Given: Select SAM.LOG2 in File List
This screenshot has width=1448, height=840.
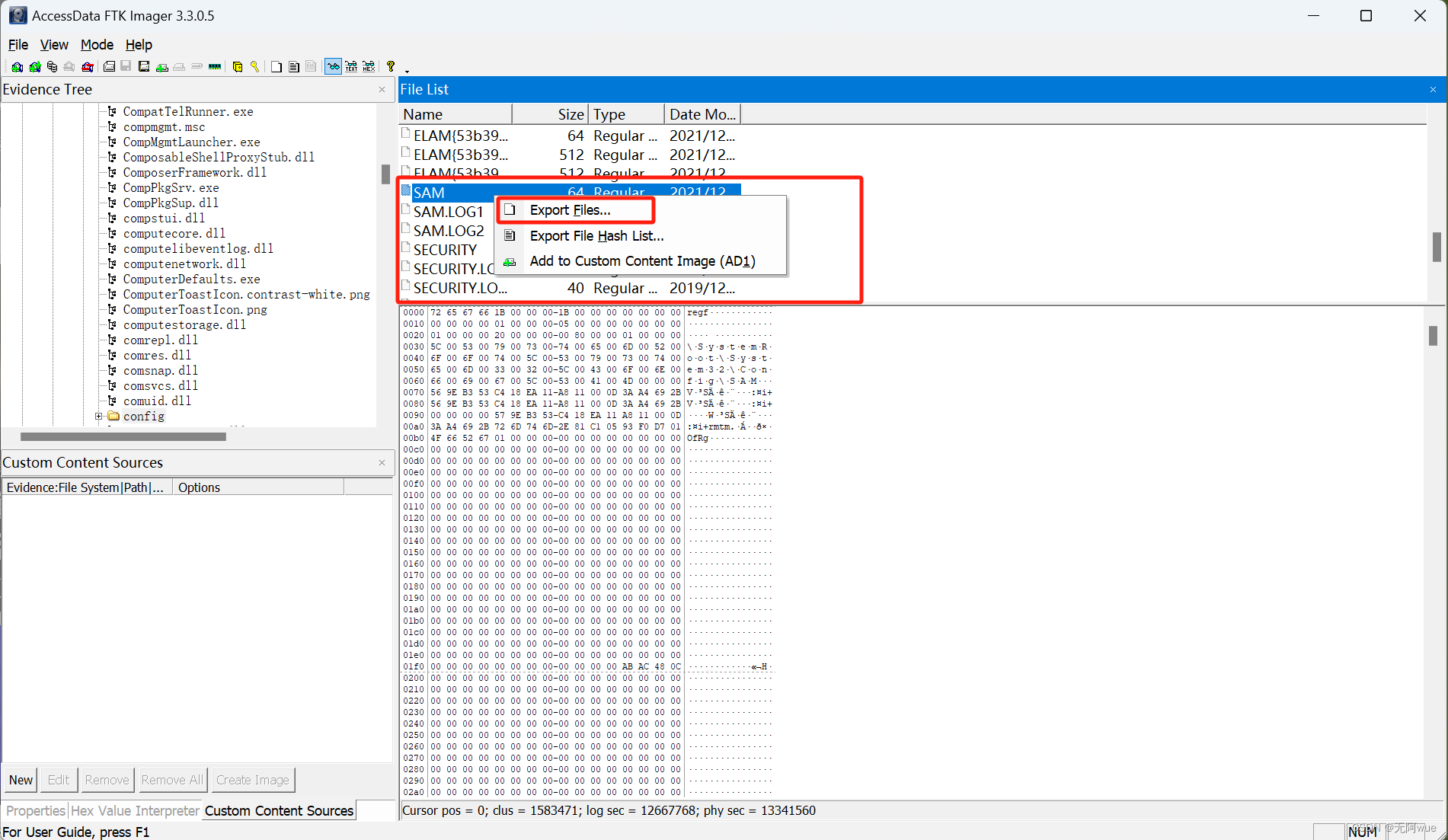Looking at the screenshot, I should pyautogui.click(x=449, y=231).
